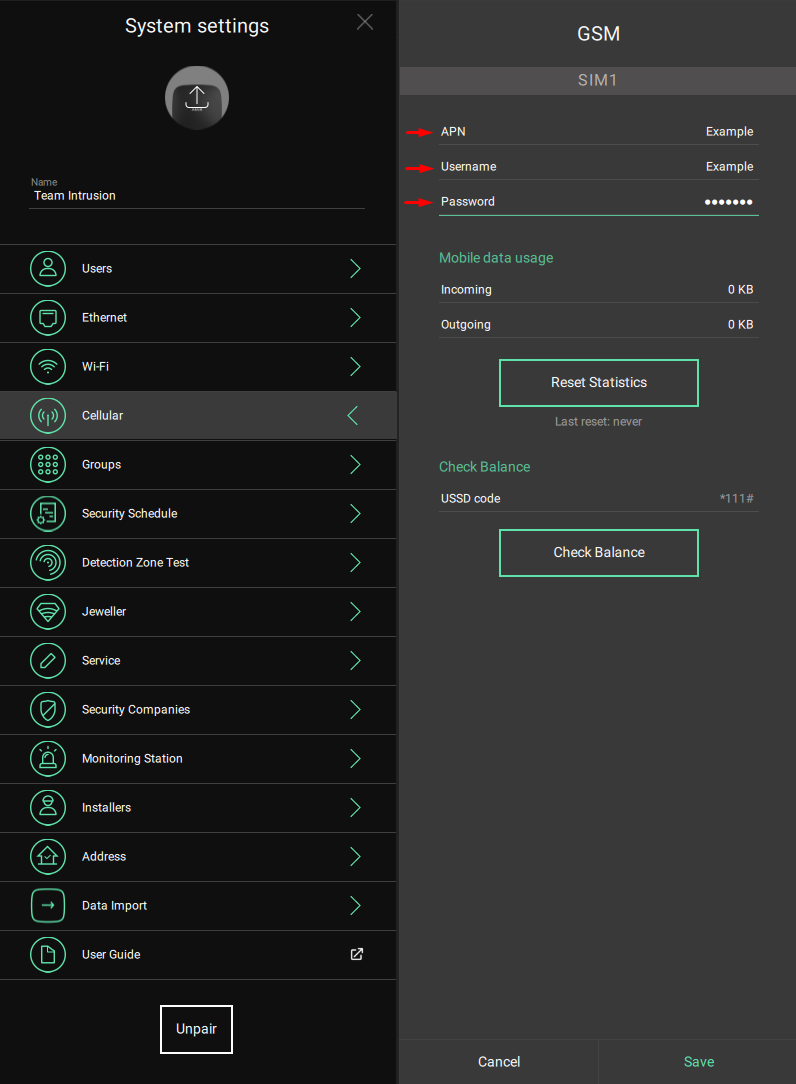Collapse the Cellular menu chevron
Screen dimensions: 796x1084
coord(353,415)
